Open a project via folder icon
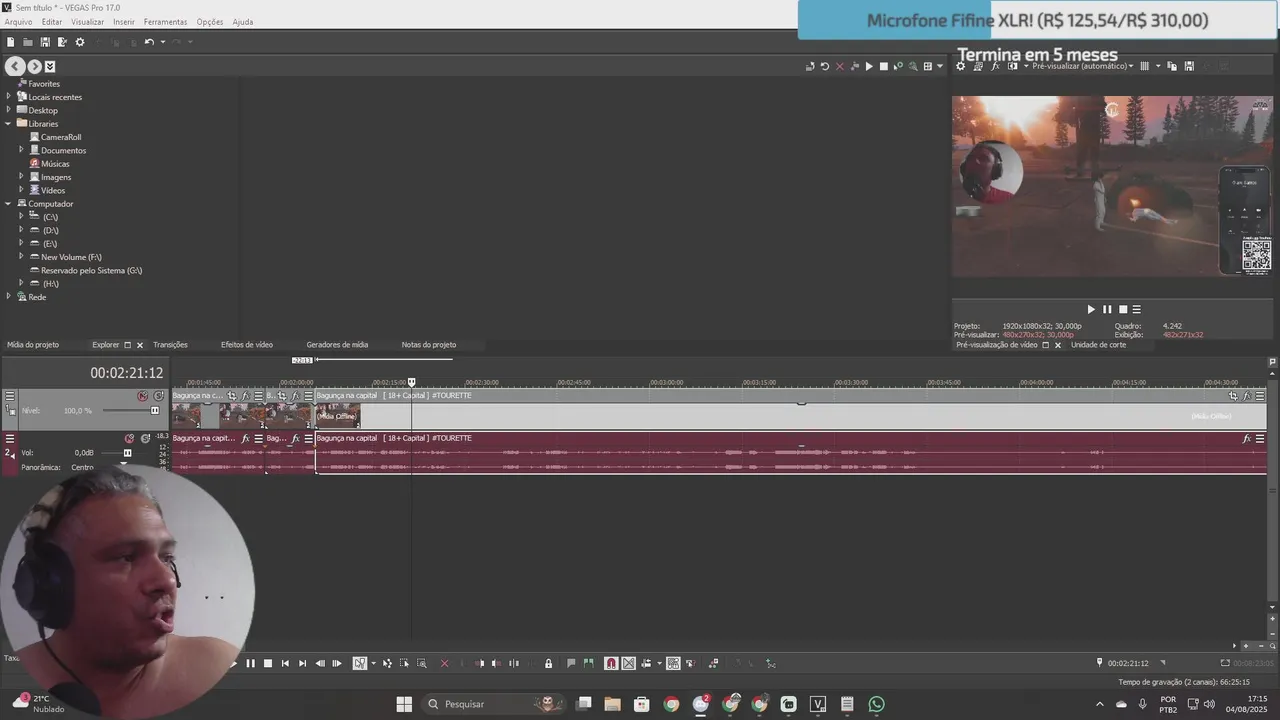The width and height of the screenshot is (1280, 720). [28, 42]
